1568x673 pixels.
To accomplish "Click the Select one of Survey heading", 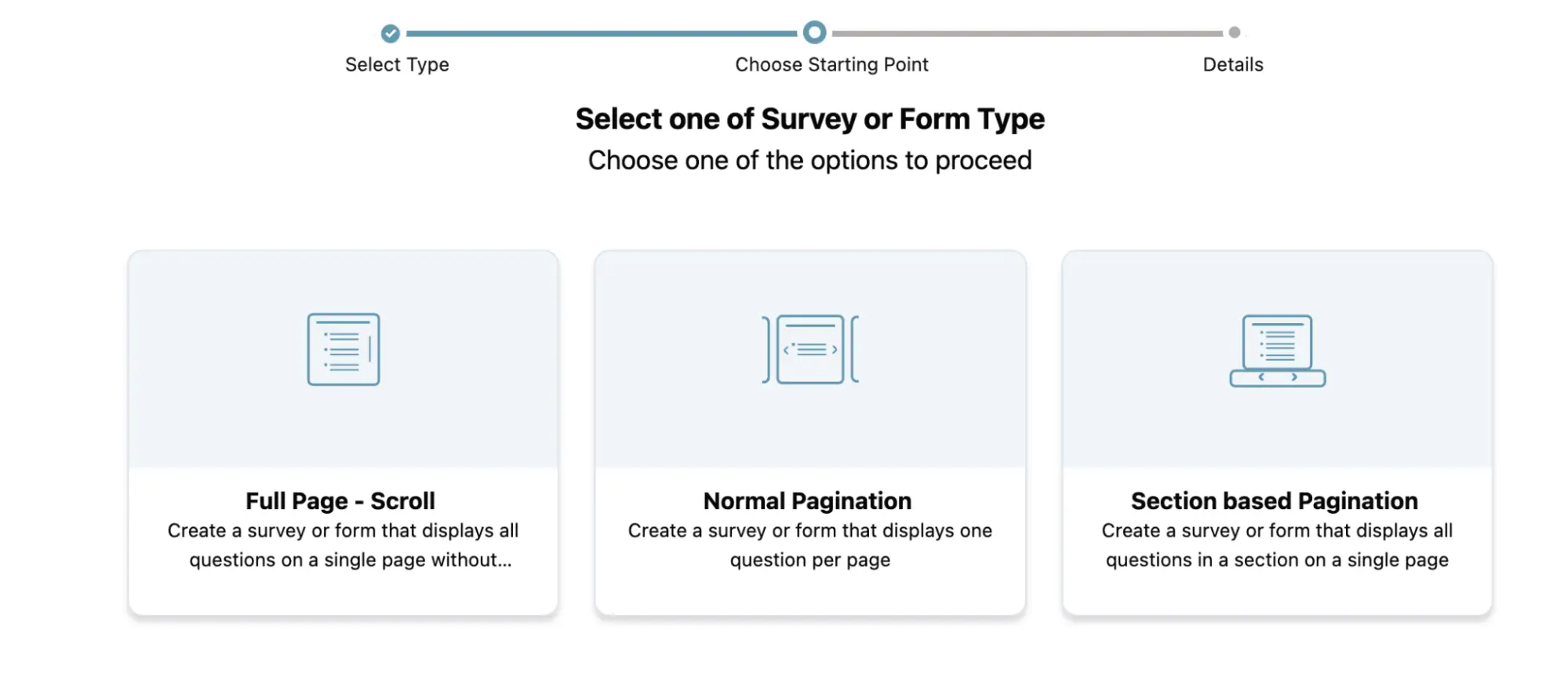I will [x=809, y=119].
